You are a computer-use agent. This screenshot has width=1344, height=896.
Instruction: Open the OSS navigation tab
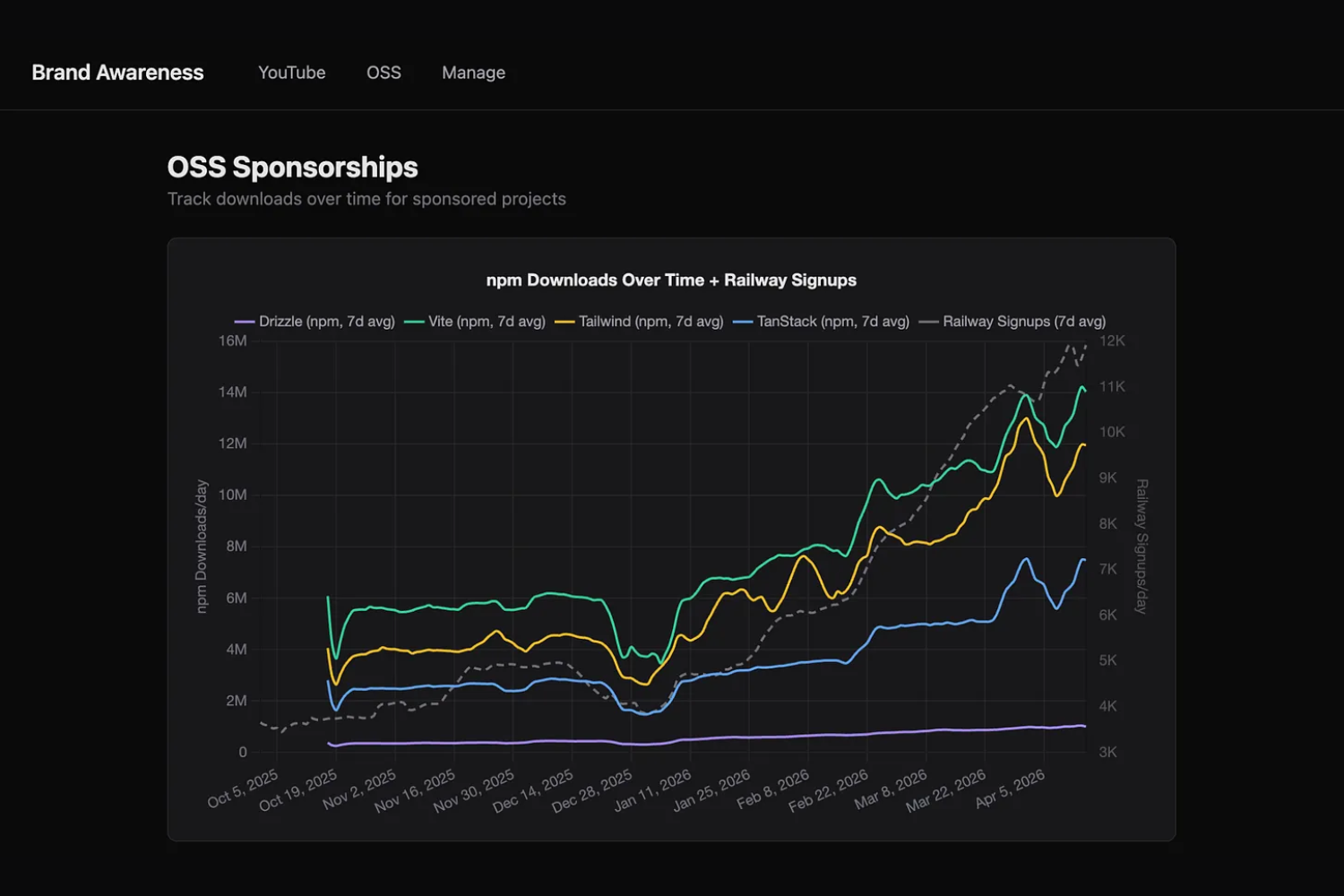pyautogui.click(x=383, y=73)
